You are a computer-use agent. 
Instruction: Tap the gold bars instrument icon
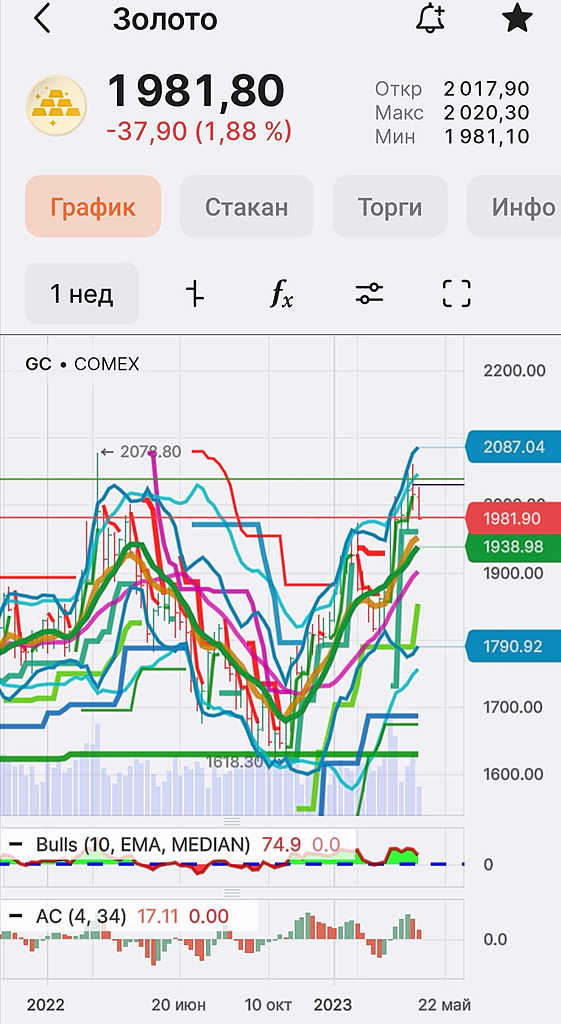tap(56, 106)
